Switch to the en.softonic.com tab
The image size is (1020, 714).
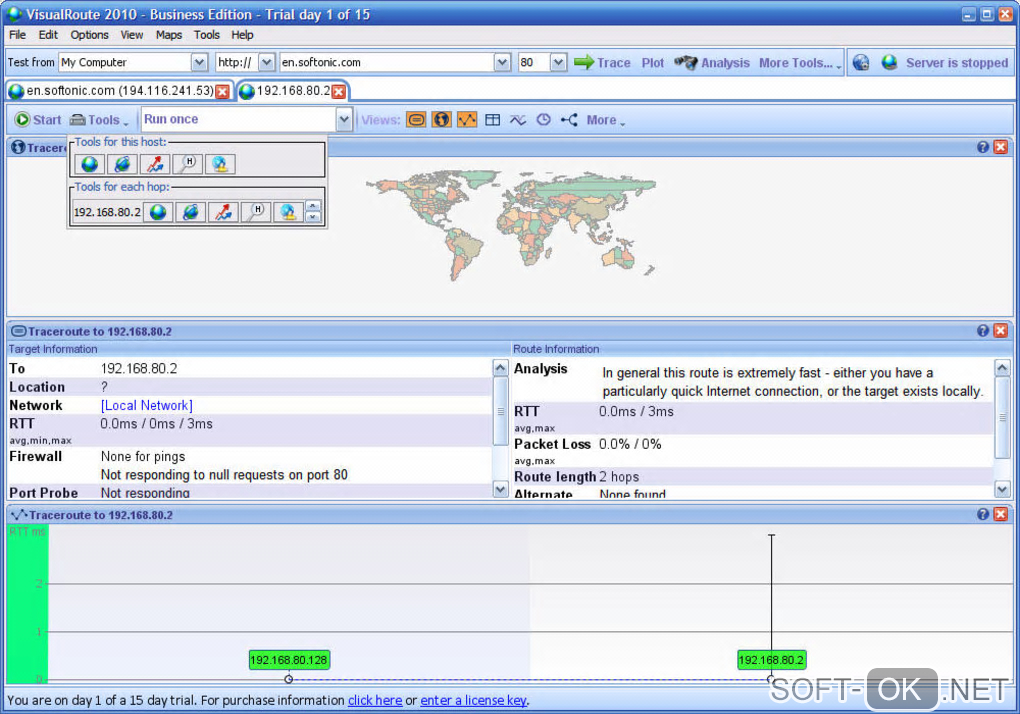(118, 91)
